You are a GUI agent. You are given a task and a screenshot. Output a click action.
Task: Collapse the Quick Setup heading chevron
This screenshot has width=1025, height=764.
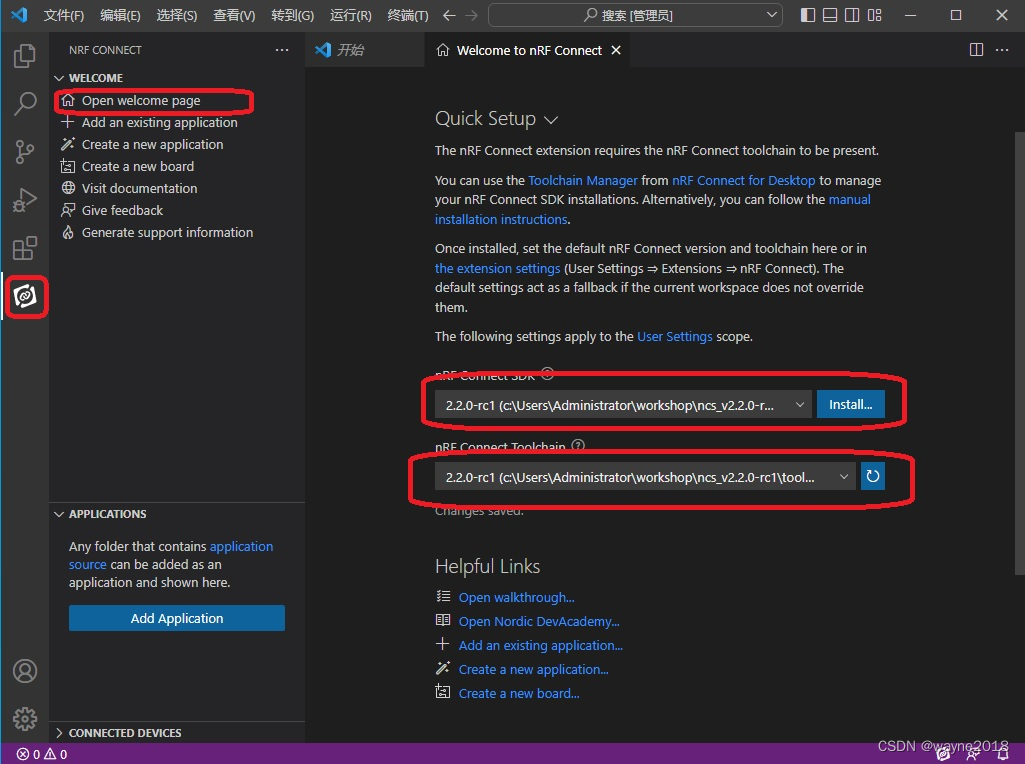click(551, 120)
